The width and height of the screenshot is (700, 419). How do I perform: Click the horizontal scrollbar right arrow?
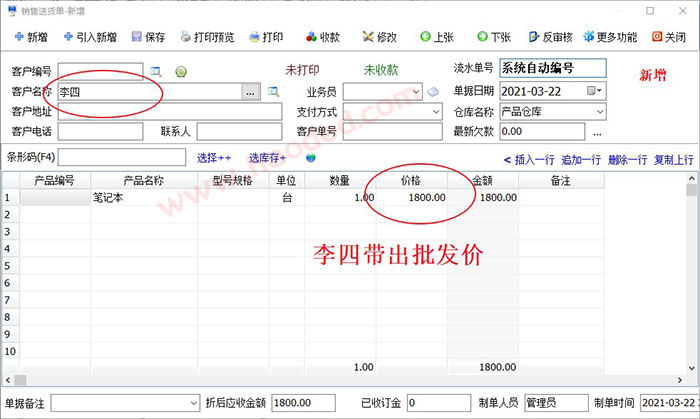(680, 380)
